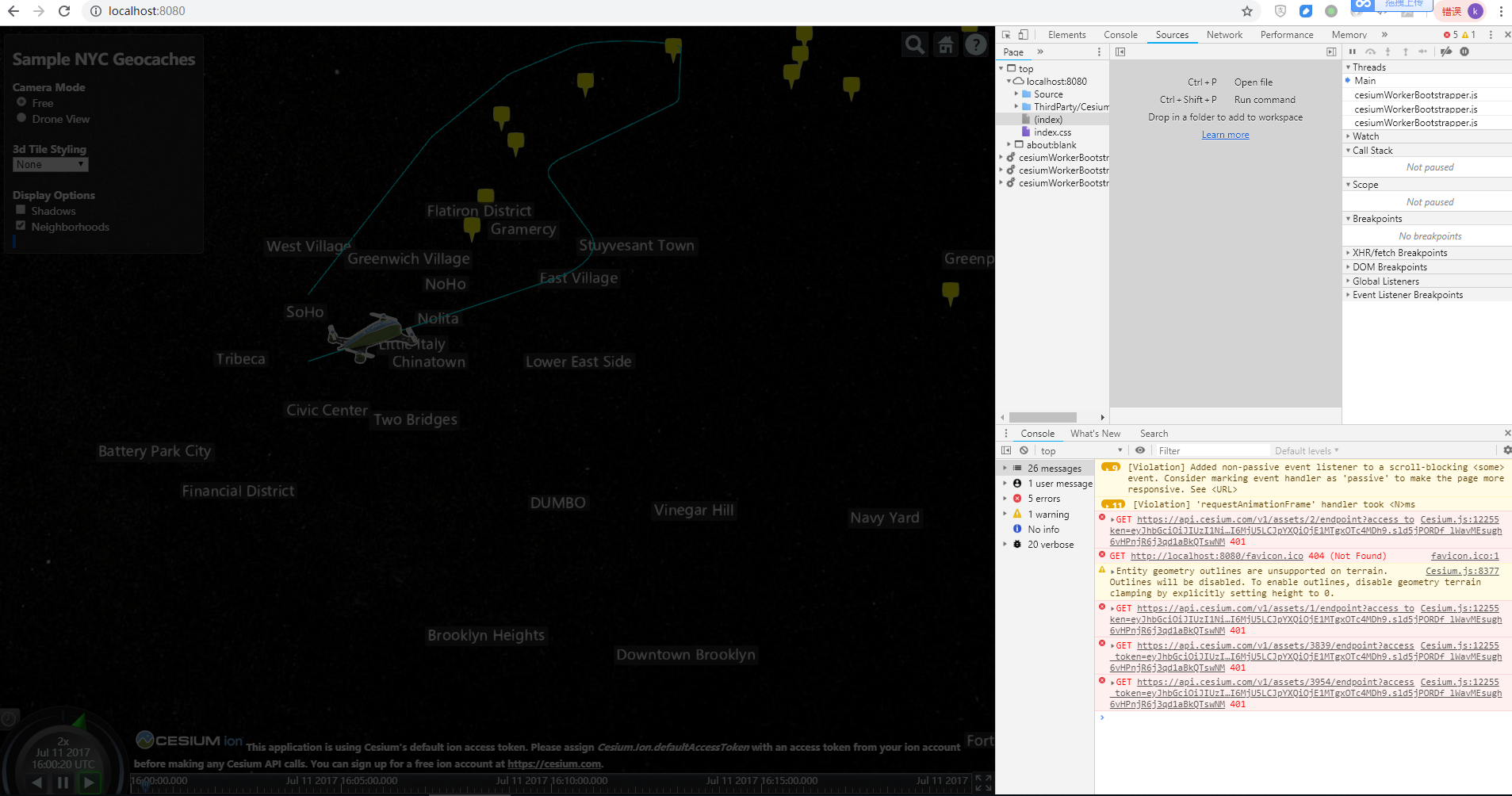Open the What's New drawer tab
The height and width of the screenshot is (796, 1512).
tap(1095, 434)
